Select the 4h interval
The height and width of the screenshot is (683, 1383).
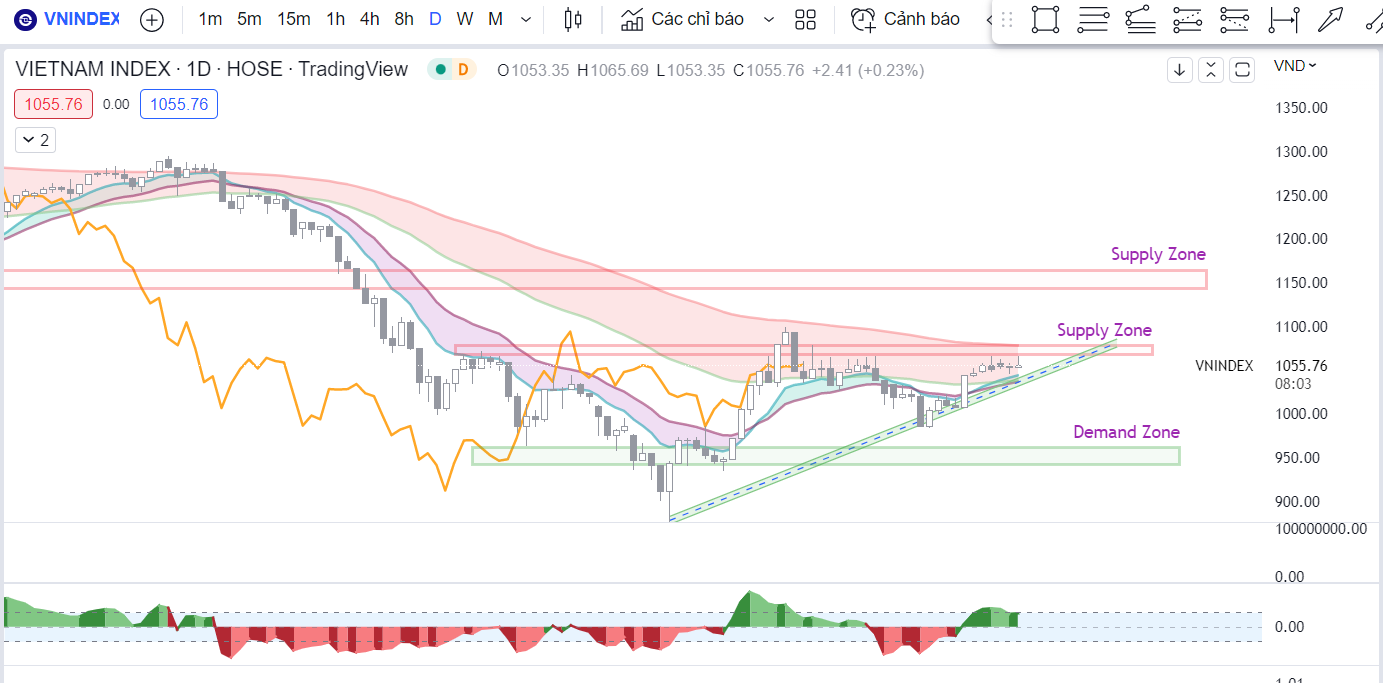[x=370, y=19]
